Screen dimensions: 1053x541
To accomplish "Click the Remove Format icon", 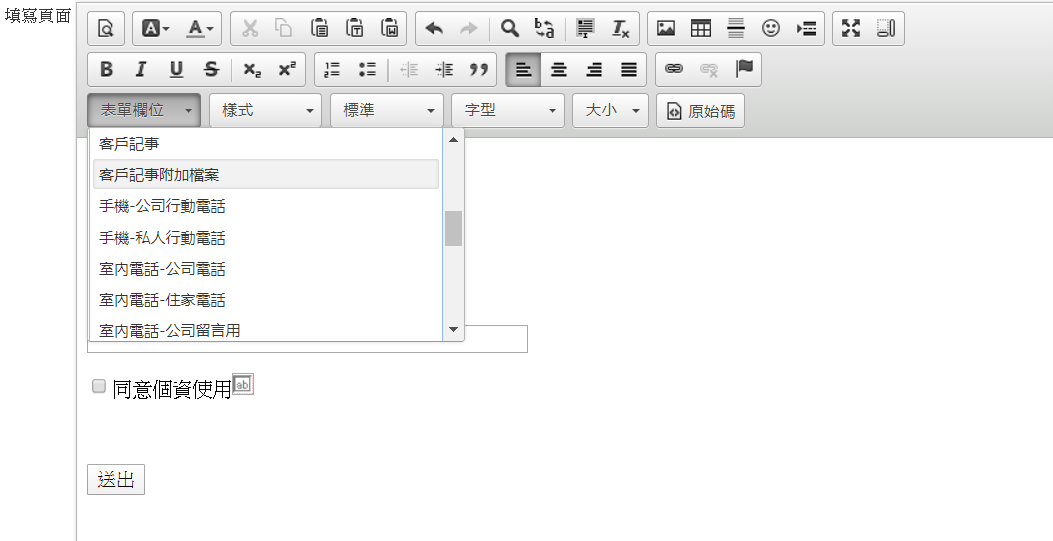I will (621, 28).
